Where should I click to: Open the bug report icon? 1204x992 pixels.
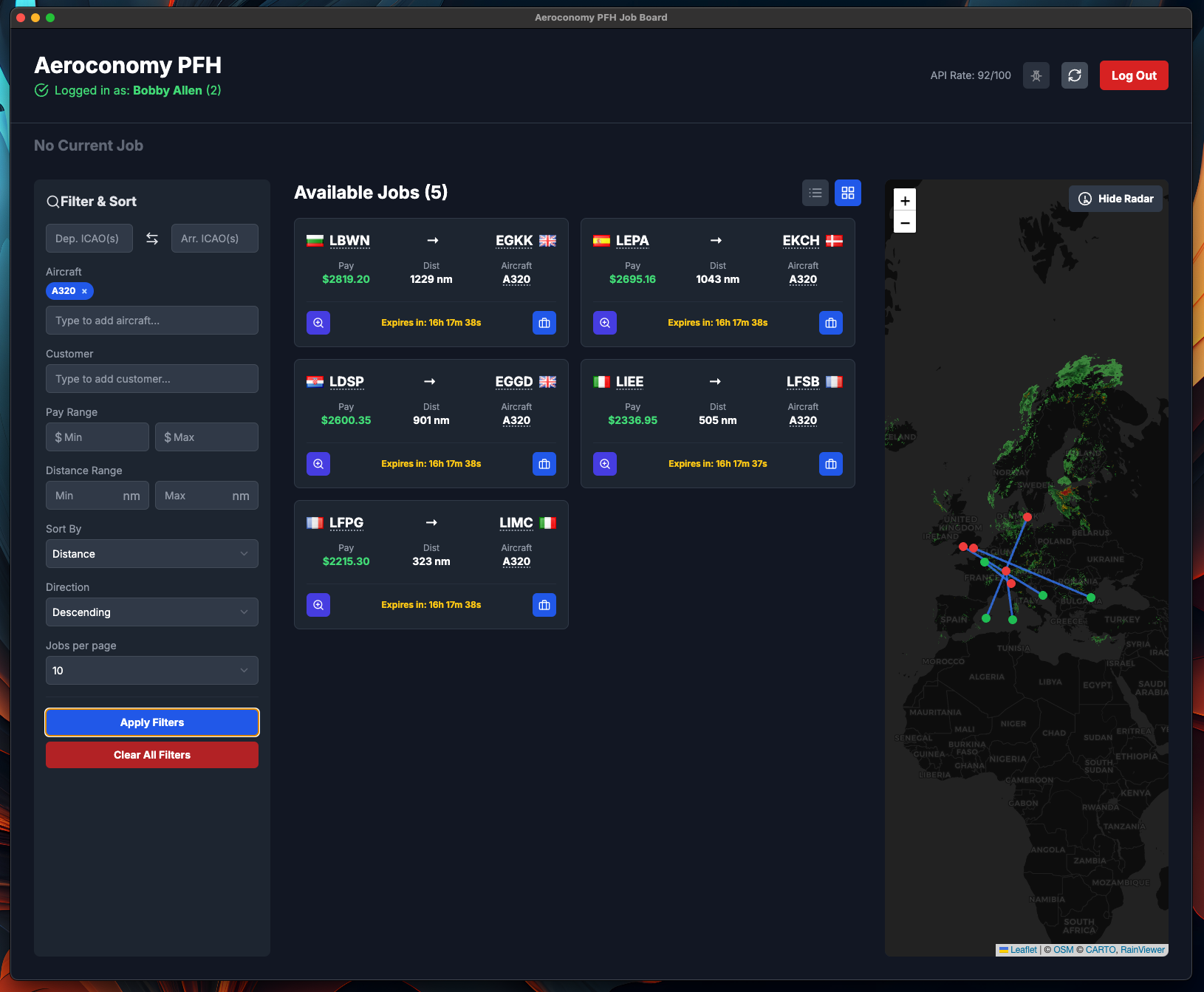coord(1036,75)
